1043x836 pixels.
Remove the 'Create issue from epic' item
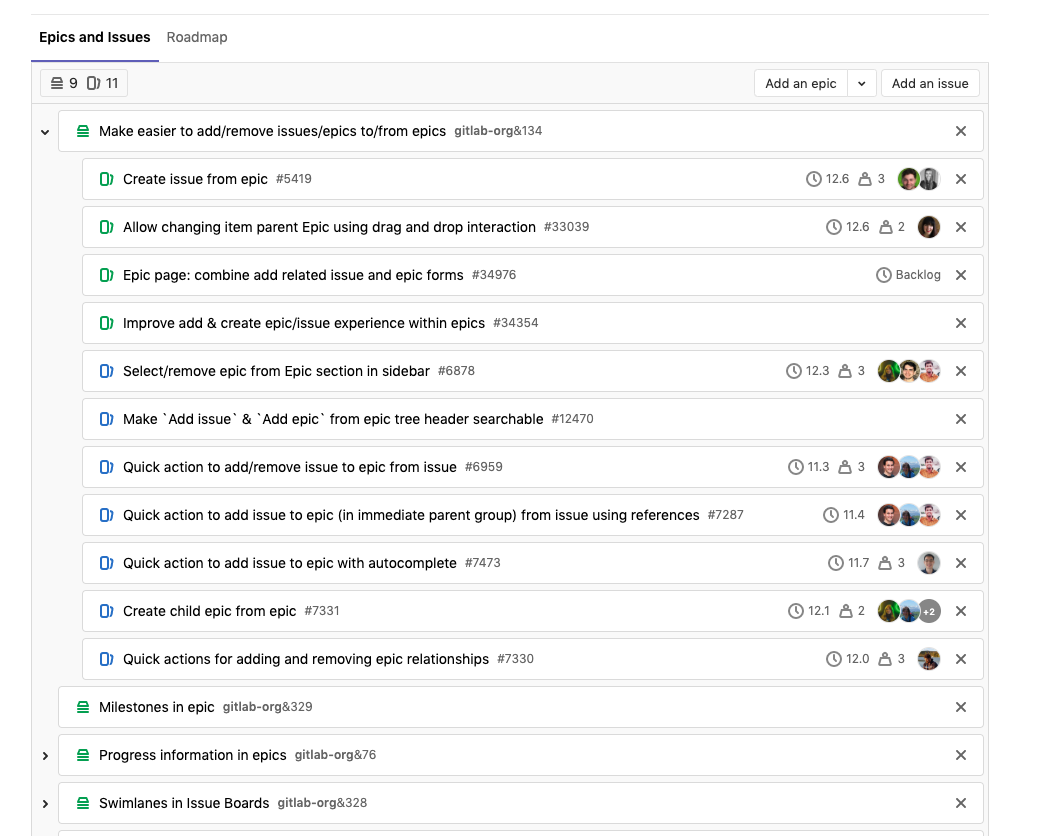(x=961, y=179)
